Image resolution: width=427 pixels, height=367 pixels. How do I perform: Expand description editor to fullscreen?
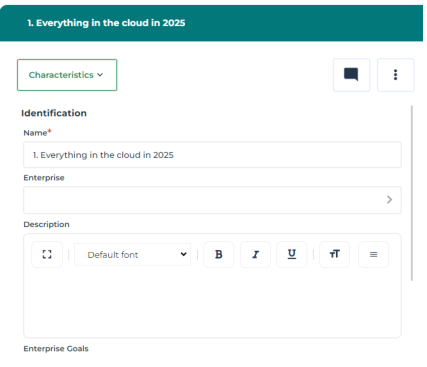click(47, 255)
